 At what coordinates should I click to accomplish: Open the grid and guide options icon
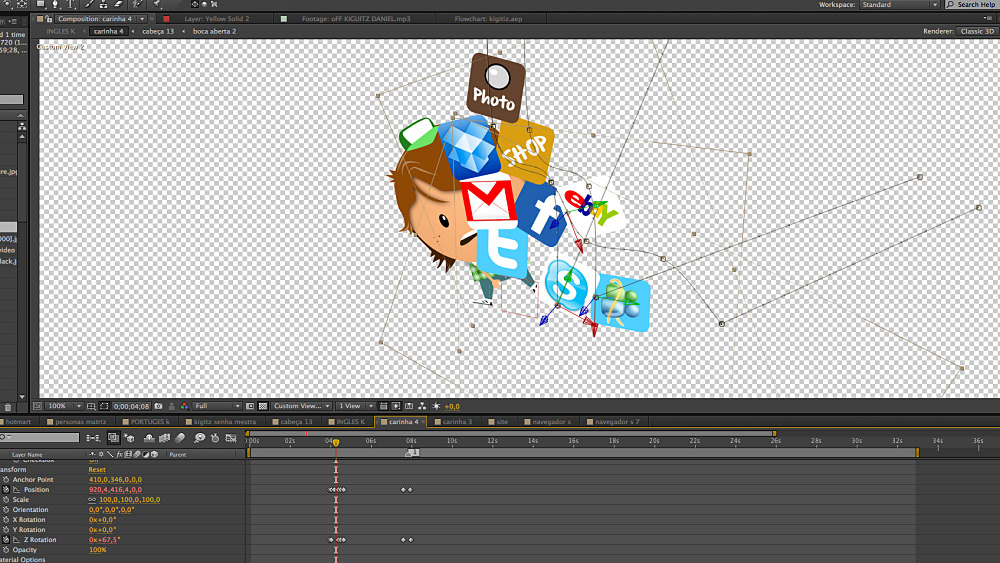coord(91,406)
